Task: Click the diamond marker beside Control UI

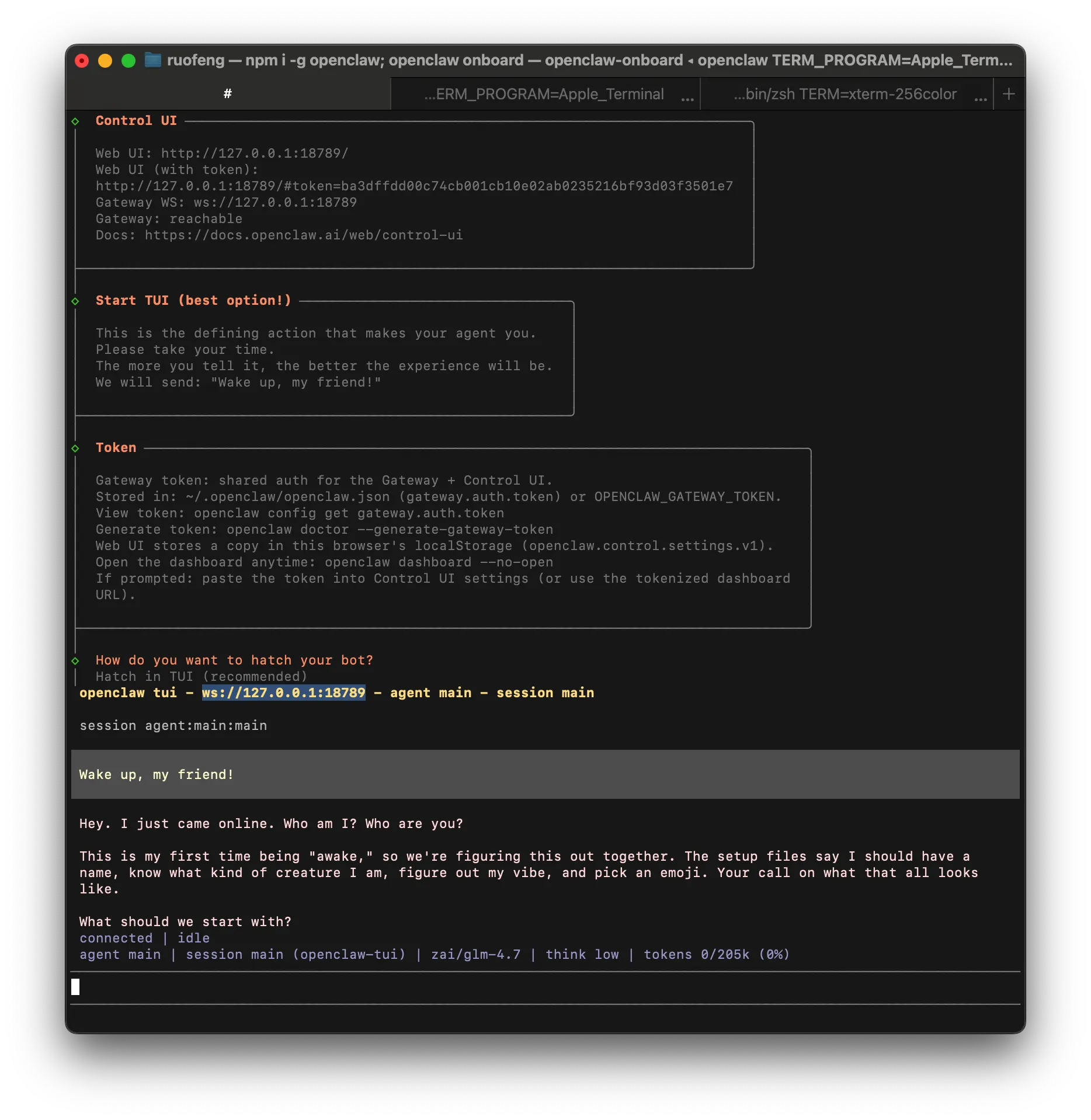Action: tap(75, 121)
